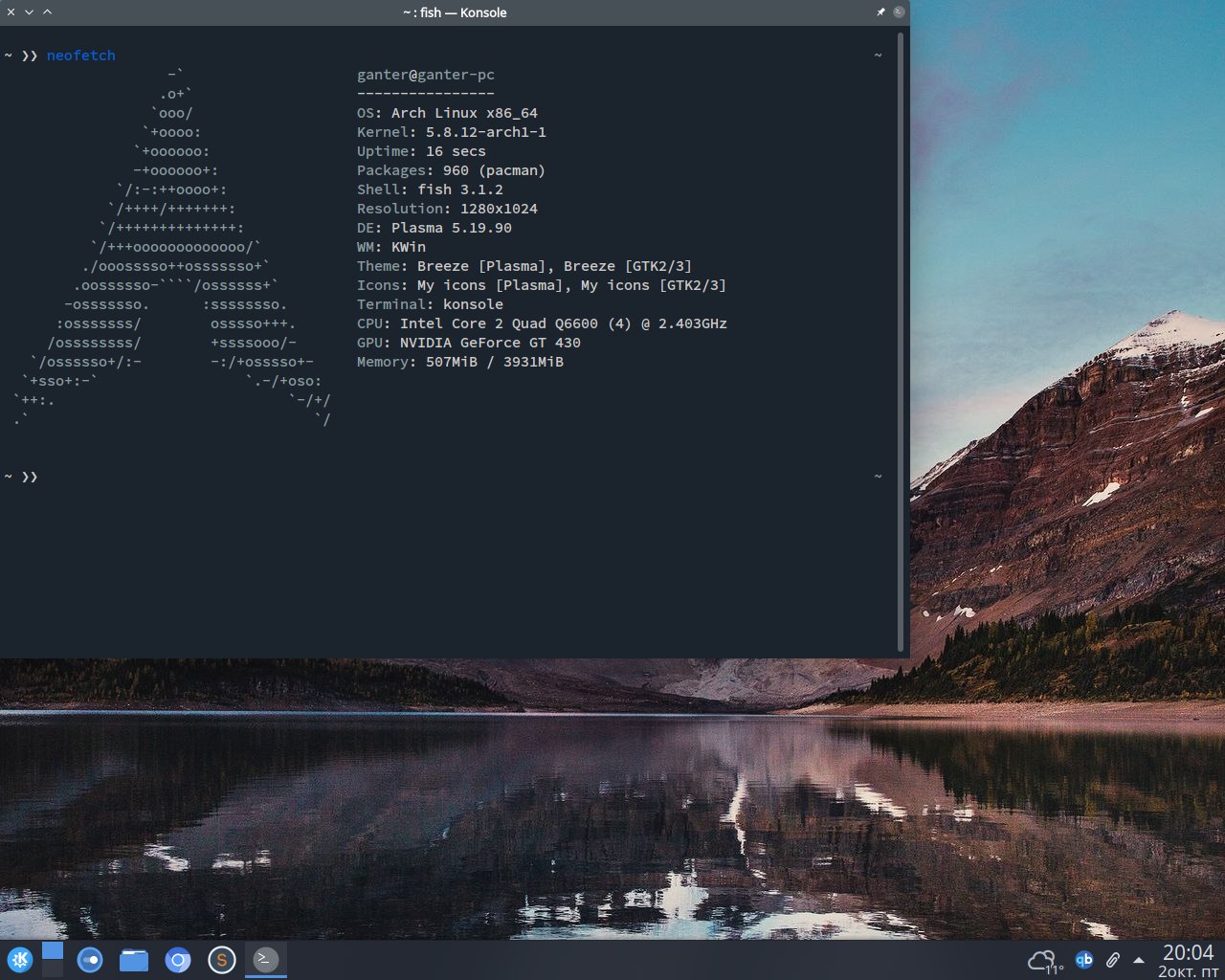Open the KDE application launcher
The width and height of the screenshot is (1225, 980).
coord(20,959)
